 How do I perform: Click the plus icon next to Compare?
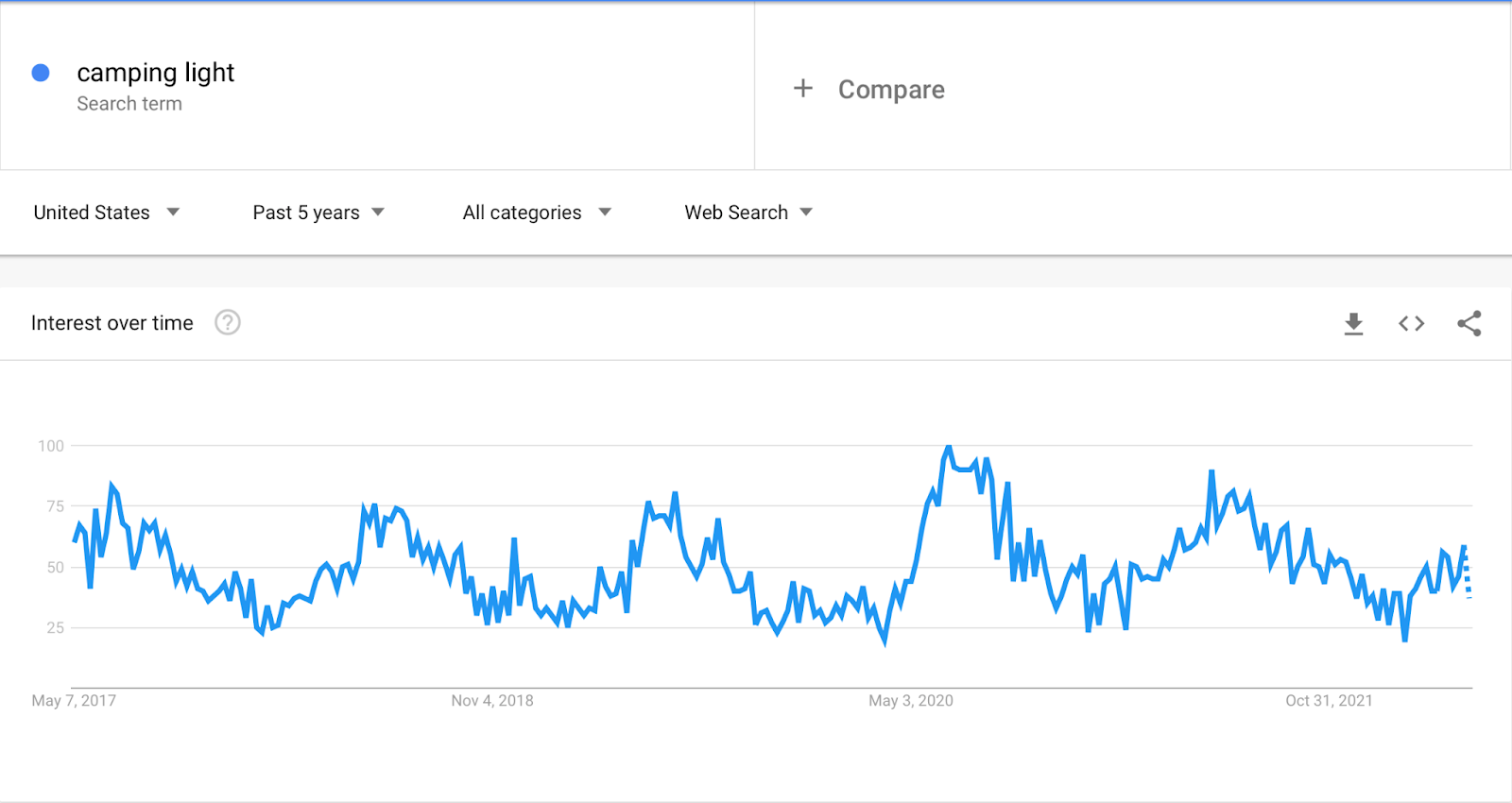point(802,89)
